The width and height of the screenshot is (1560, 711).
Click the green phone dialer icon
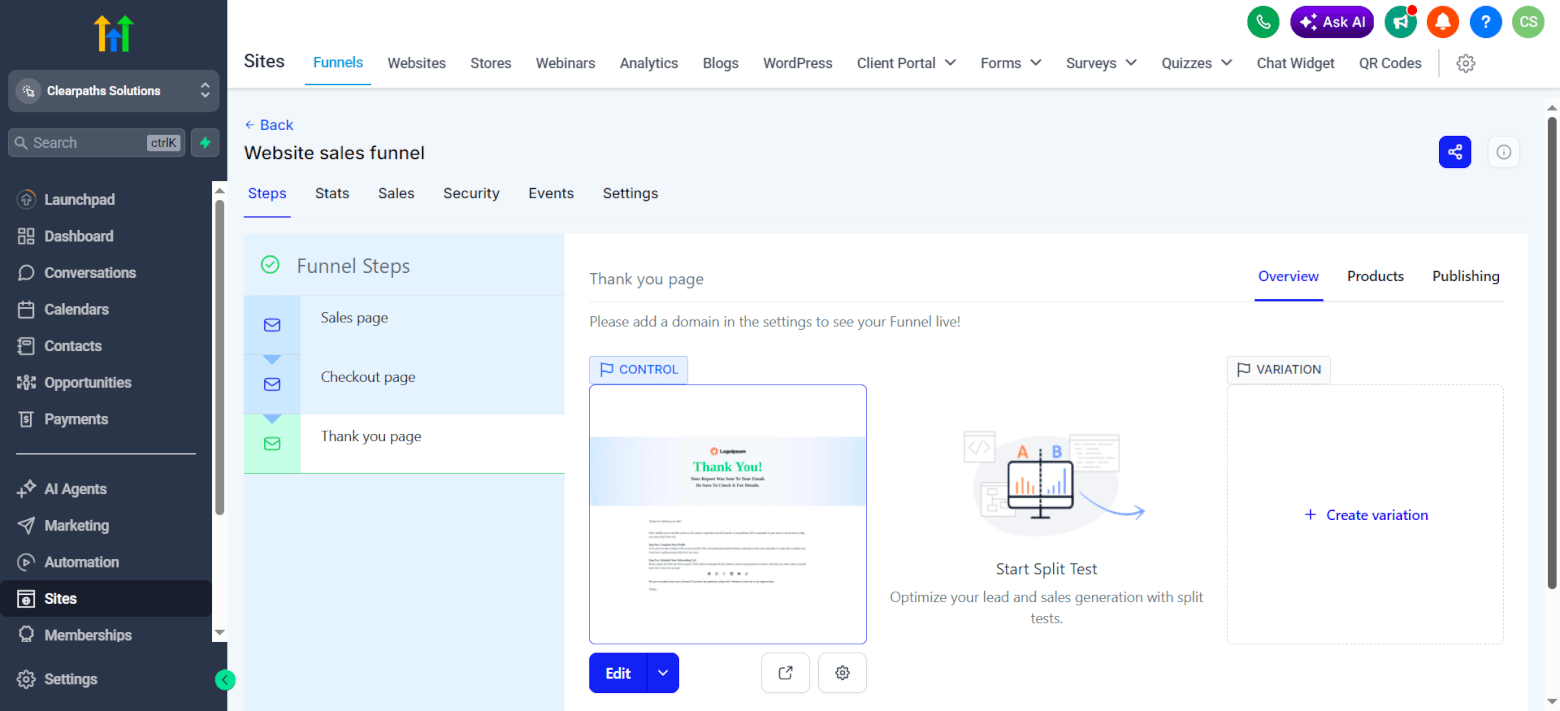coord(1263,22)
